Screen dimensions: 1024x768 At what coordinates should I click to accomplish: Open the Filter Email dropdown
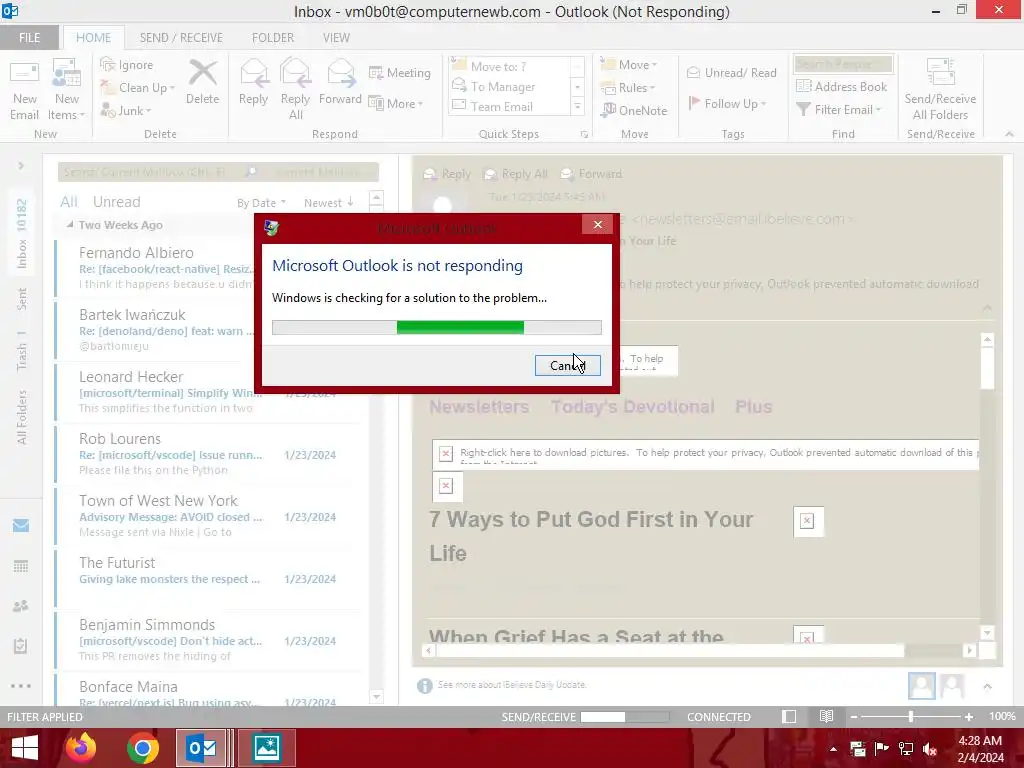pos(839,110)
